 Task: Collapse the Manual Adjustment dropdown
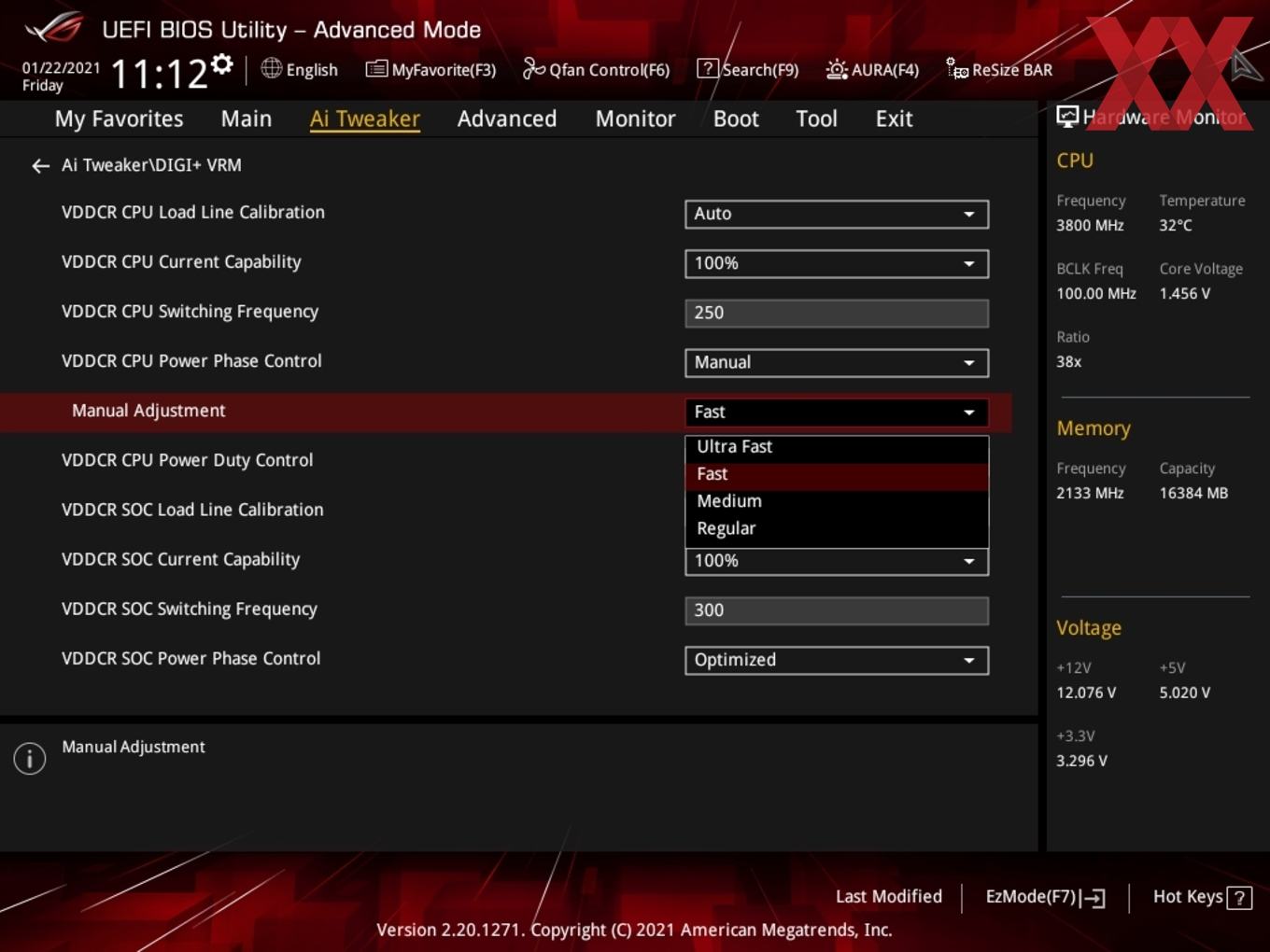tap(837, 412)
